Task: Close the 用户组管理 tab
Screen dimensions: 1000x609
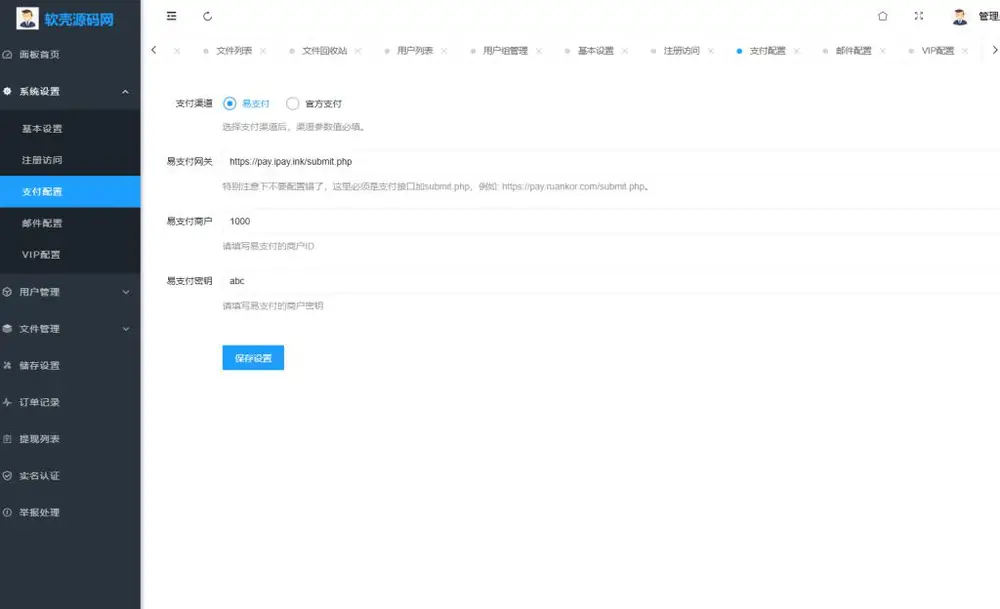Action: coord(539,51)
